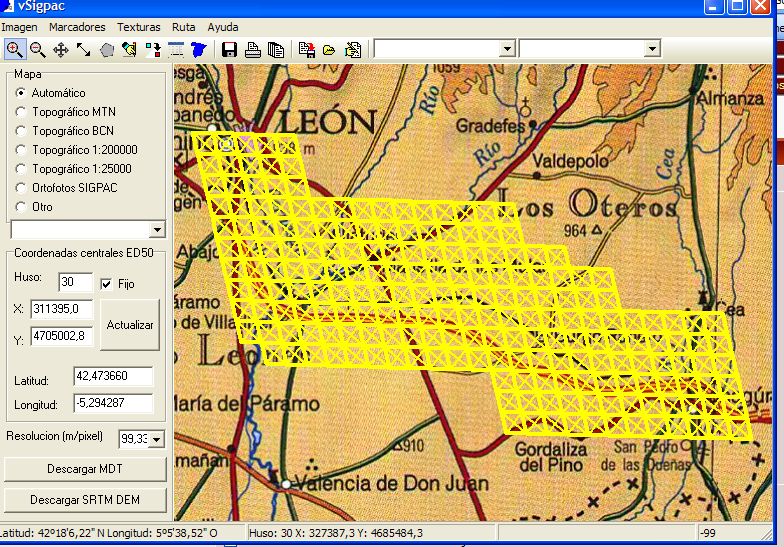Pick the diagonal measure distance tool
This screenshot has width=784, height=547.
tap(83, 49)
